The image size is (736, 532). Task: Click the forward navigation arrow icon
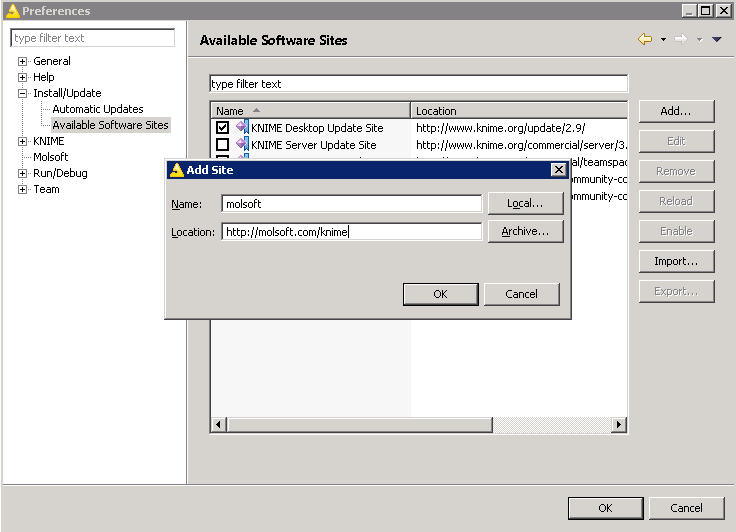pos(681,39)
